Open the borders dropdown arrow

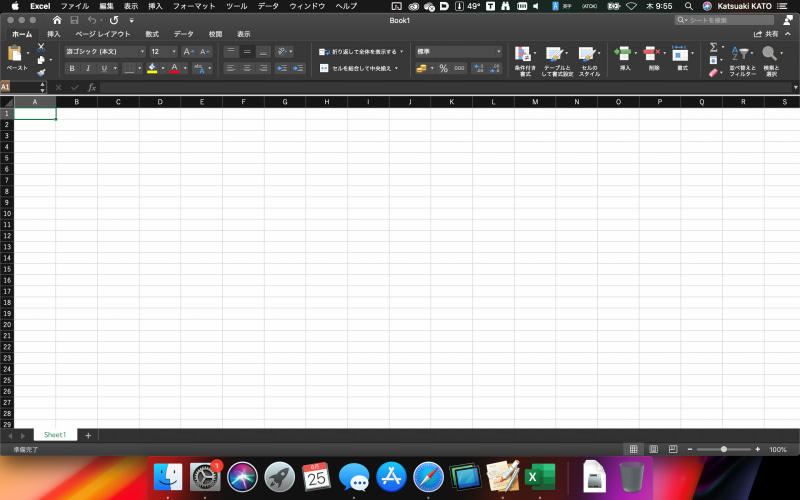(x=139, y=68)
